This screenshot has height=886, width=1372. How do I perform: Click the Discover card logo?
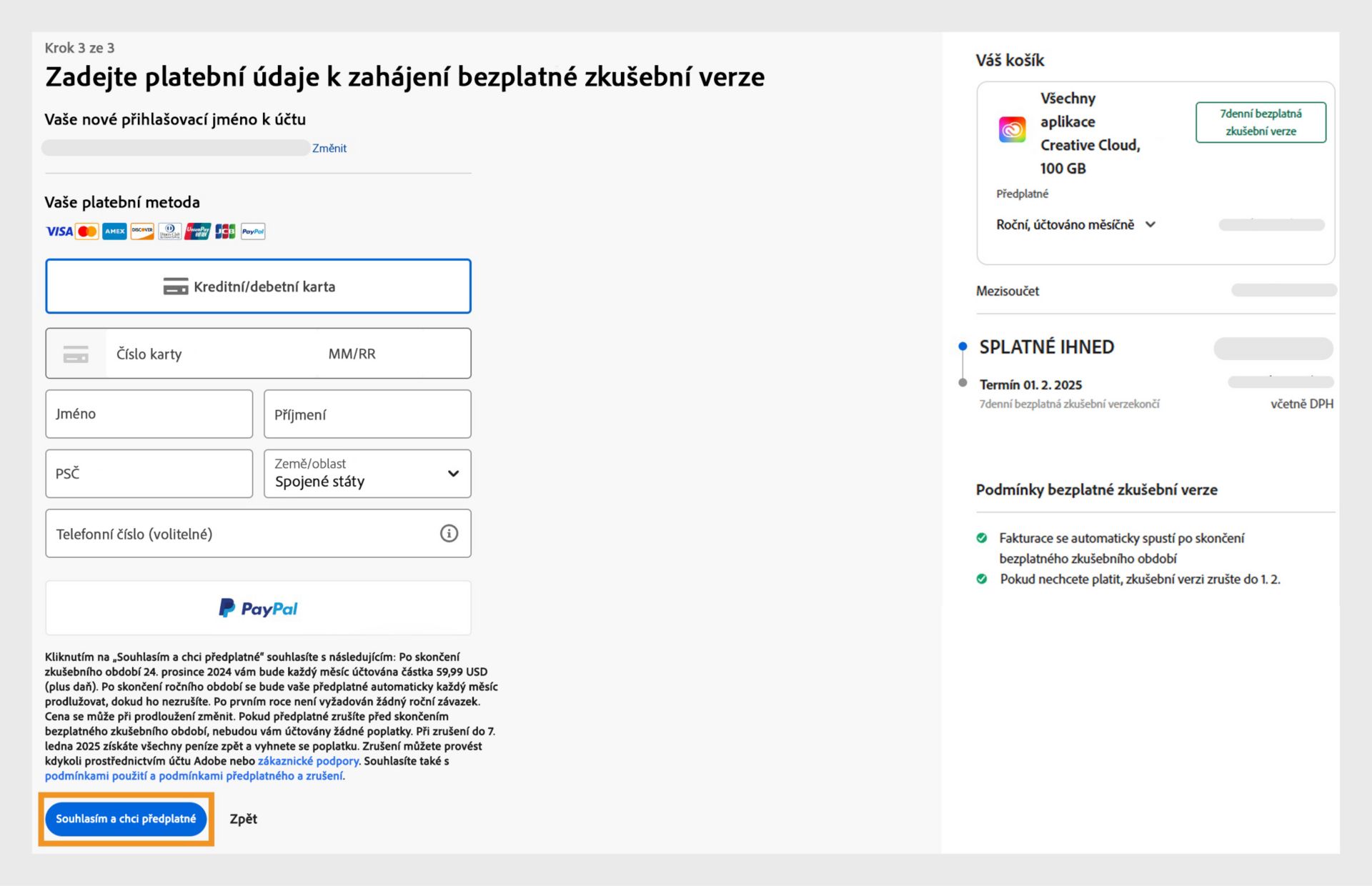coord(142,232)
